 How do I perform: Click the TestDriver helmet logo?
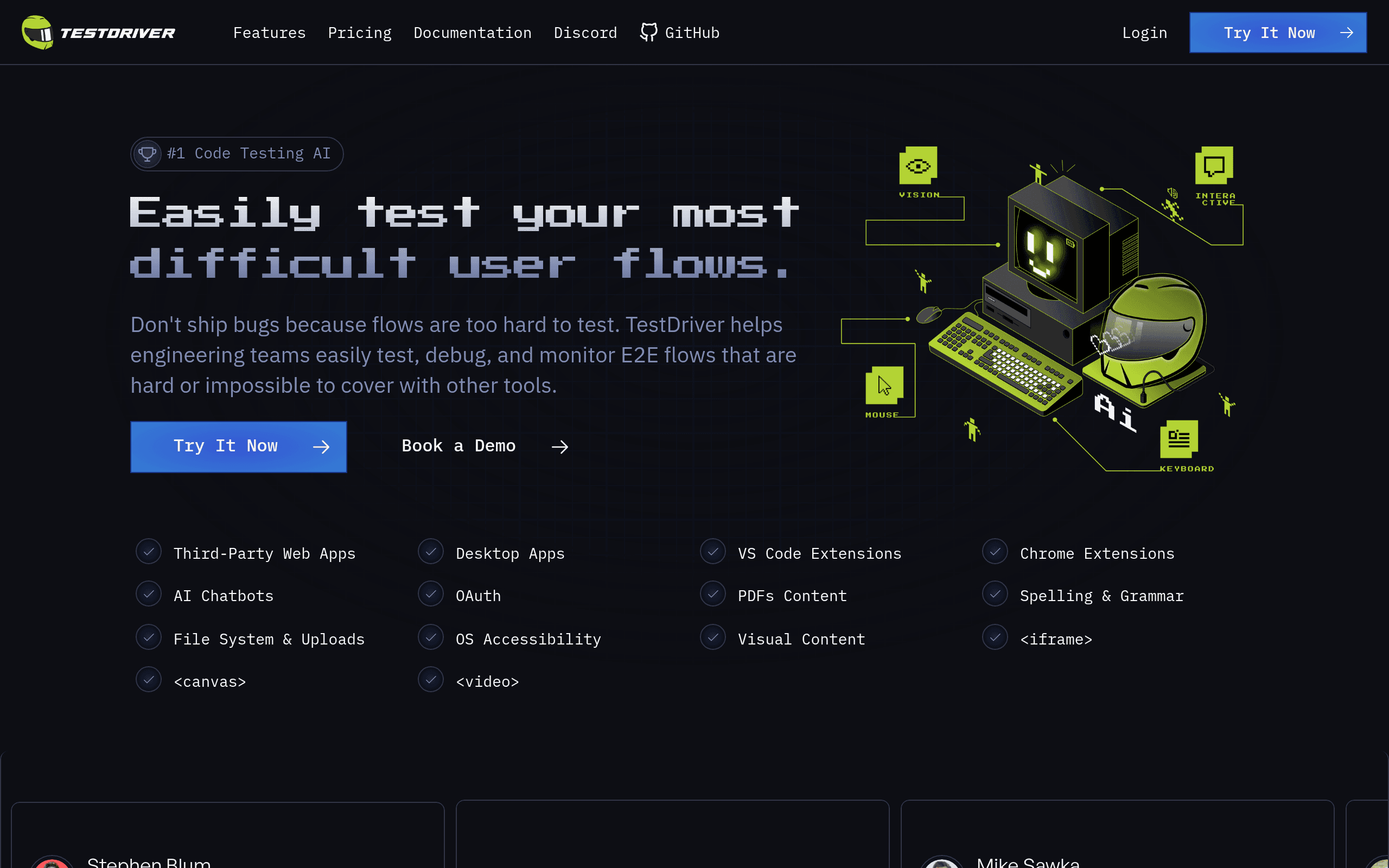pos(37,32)
